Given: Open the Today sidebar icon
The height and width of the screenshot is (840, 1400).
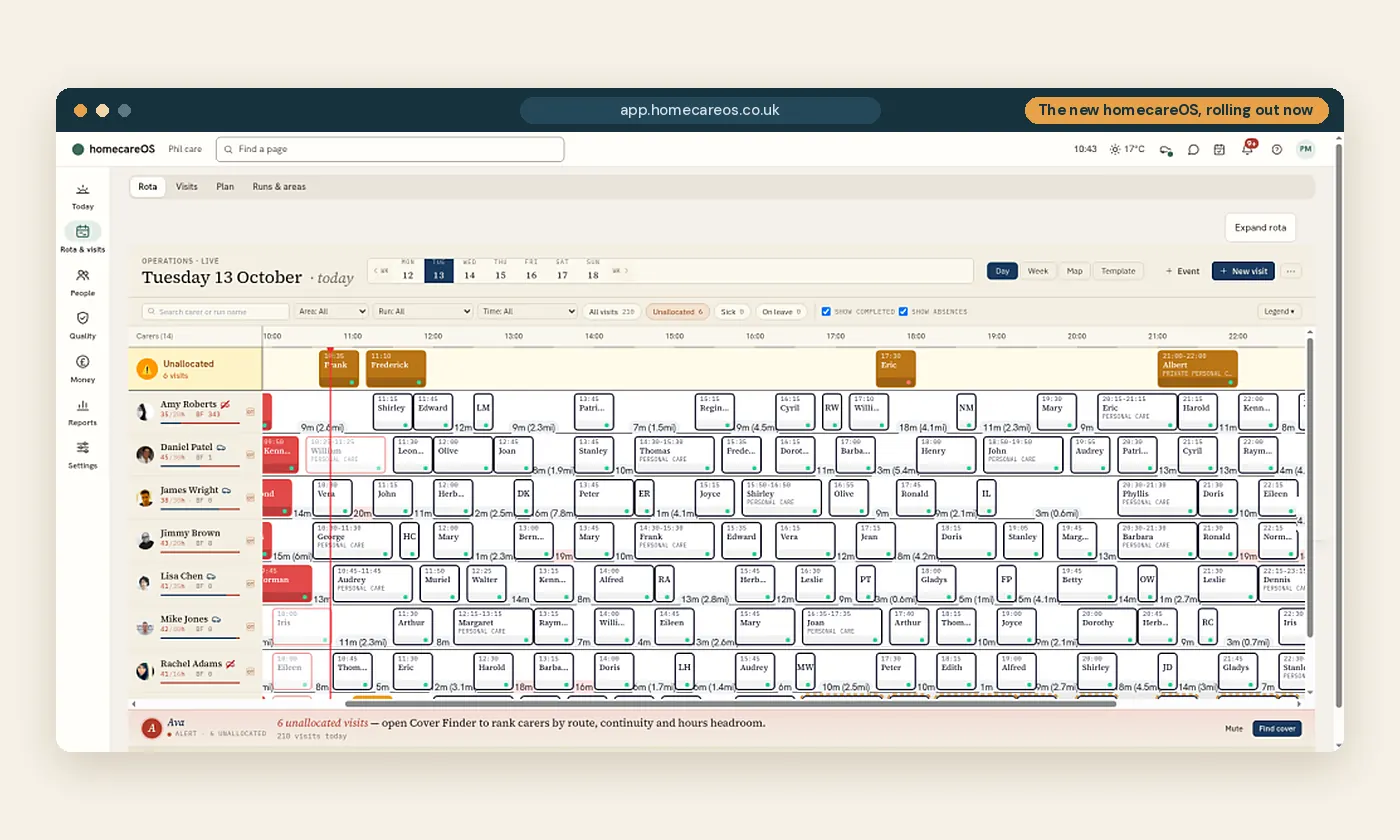Looking at the screenshot, I should point(83,189).
